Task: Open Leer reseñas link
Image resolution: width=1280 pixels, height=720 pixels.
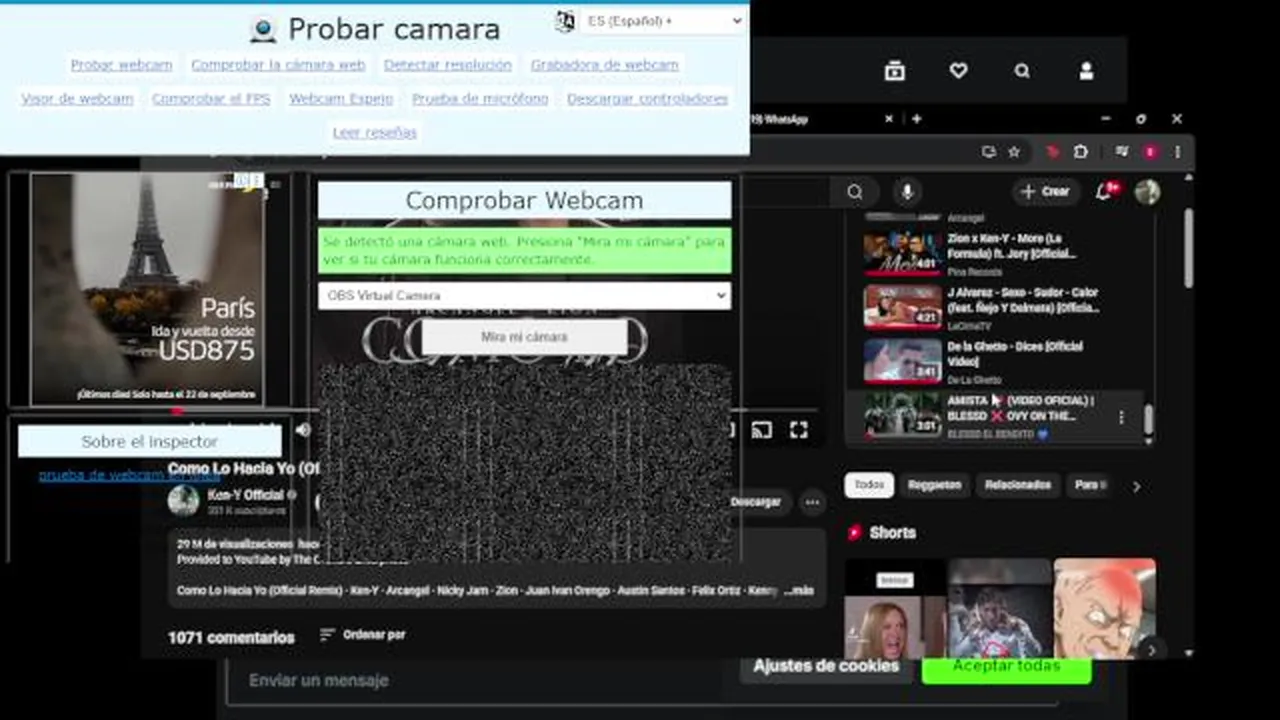Action: [375, 132]
